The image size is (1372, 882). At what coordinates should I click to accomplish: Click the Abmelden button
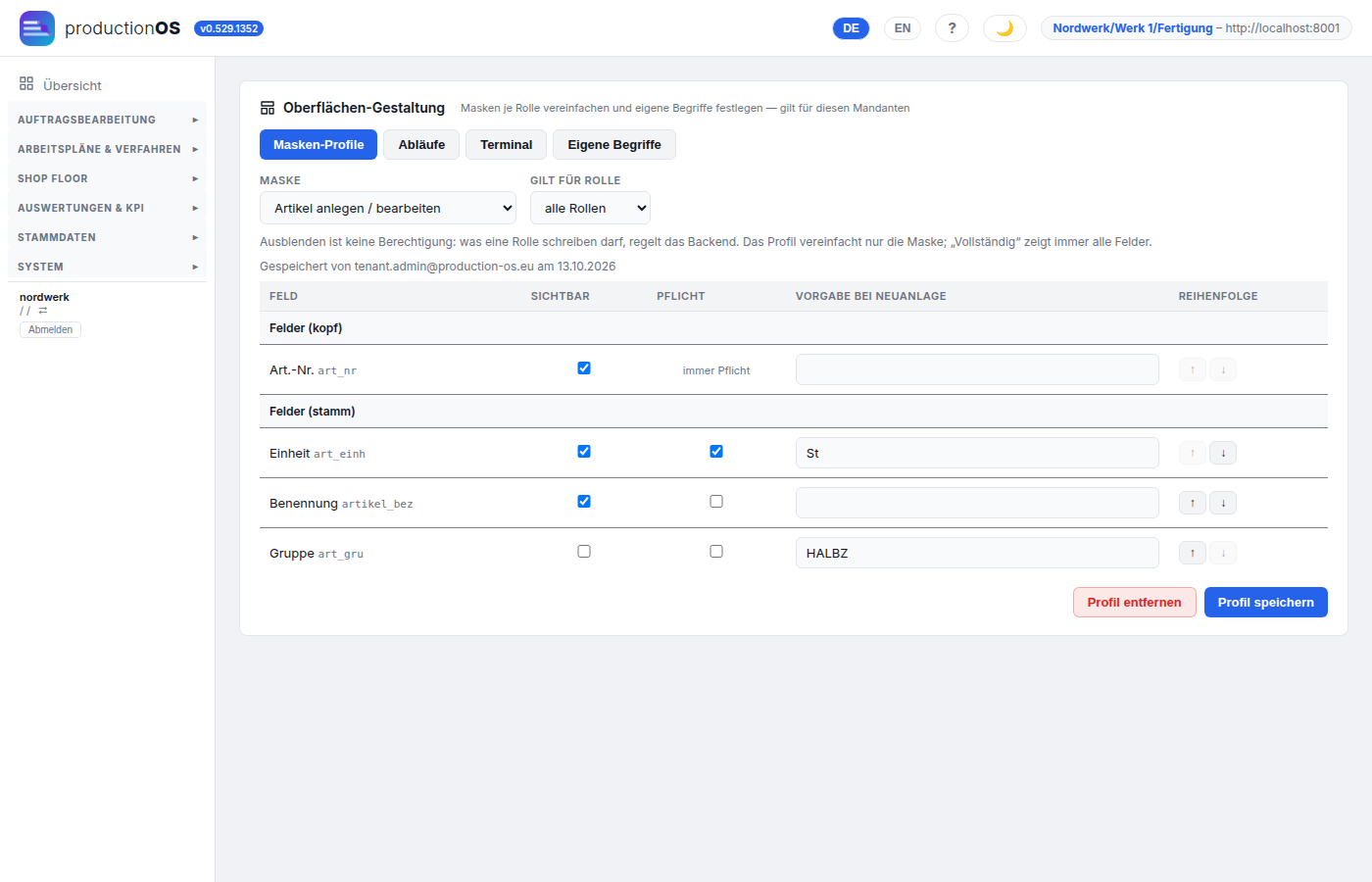click(50, 329)
